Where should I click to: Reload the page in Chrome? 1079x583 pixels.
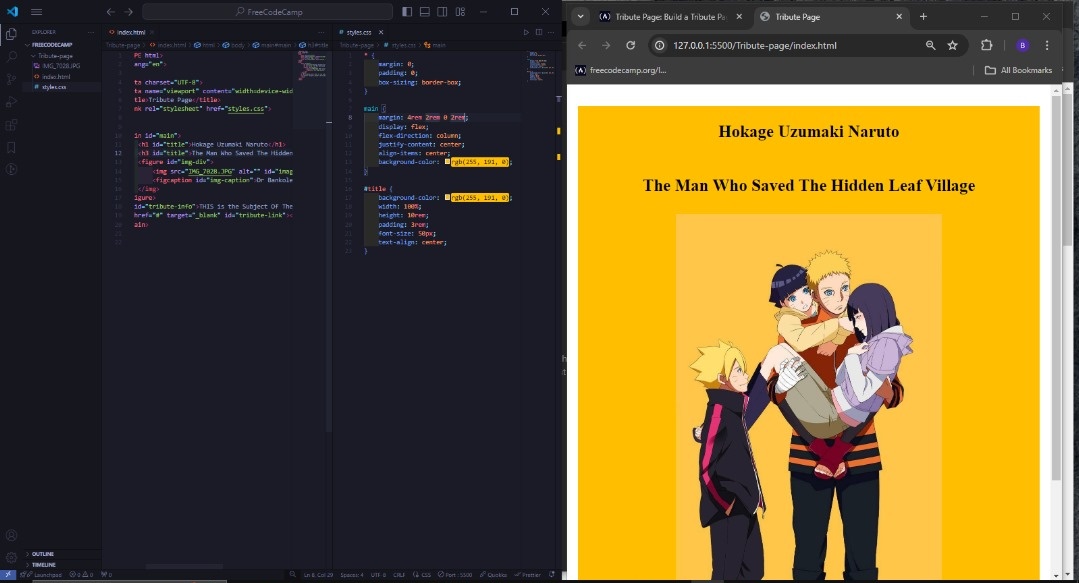pos(630,45)
